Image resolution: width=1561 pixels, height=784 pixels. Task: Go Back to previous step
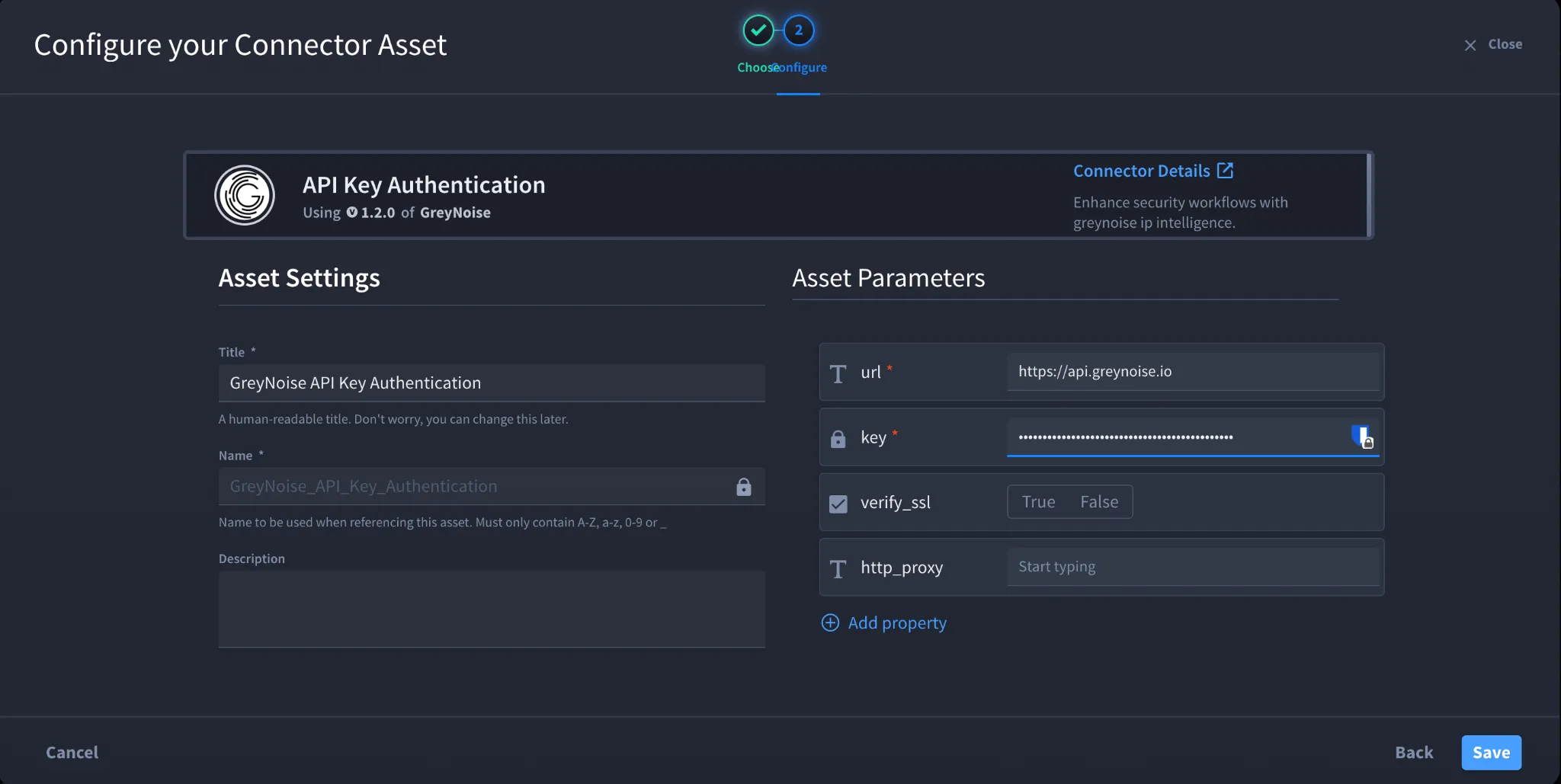[1414, 752]
